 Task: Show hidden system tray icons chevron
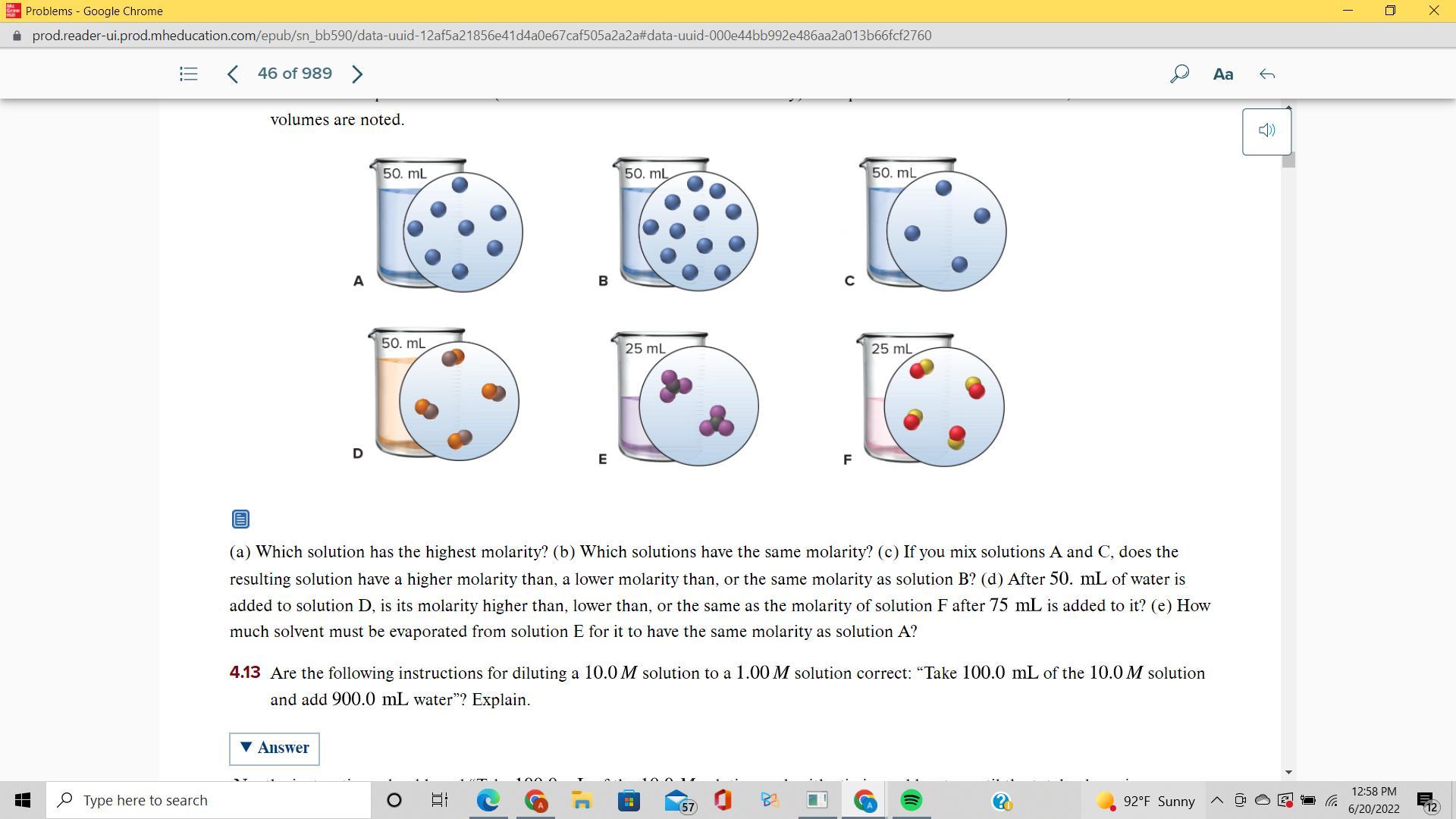1216,800
